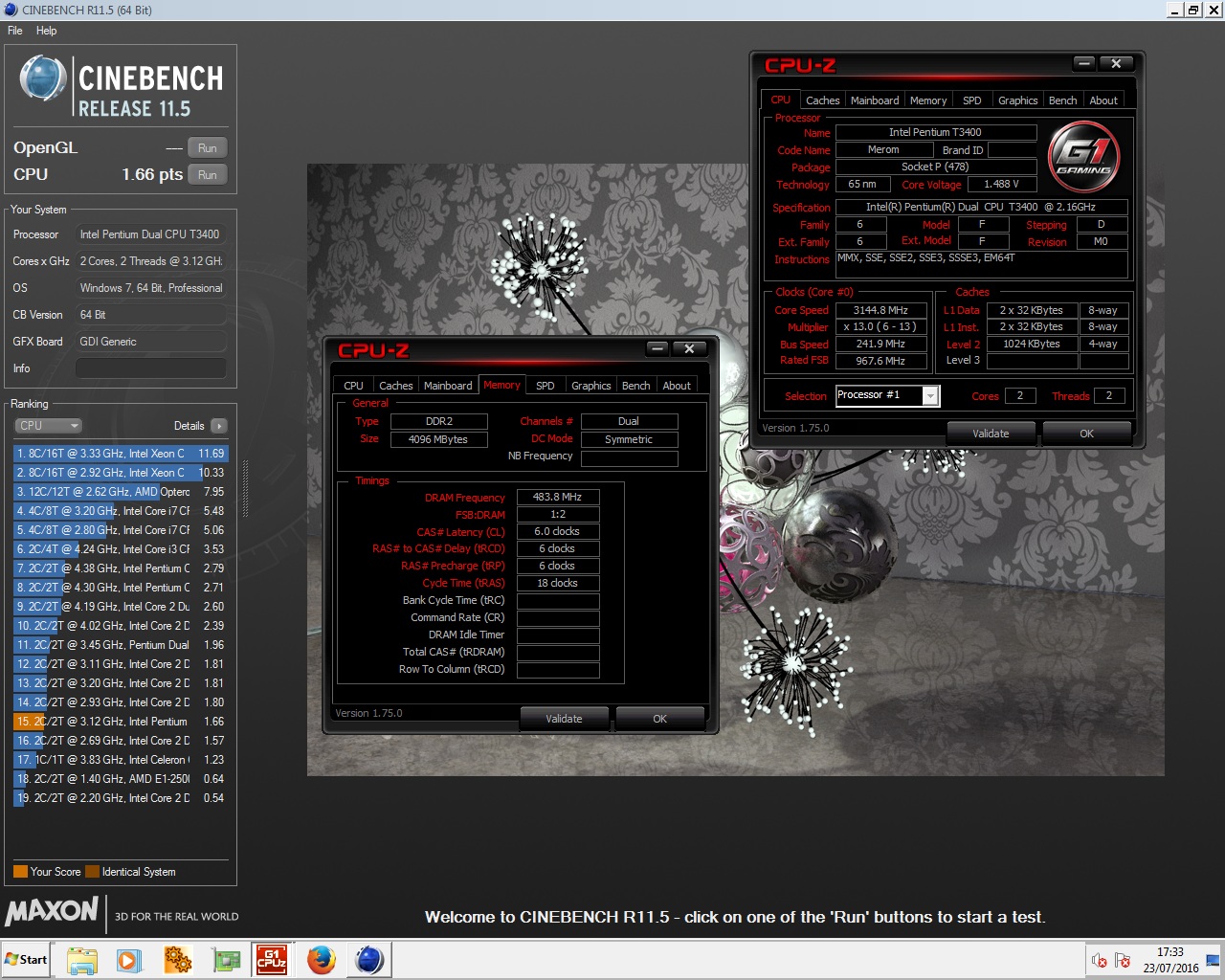Run the OpenGL benchmark
The height and width of the screenshot is (980, 1225).
(x=208, y=148)
